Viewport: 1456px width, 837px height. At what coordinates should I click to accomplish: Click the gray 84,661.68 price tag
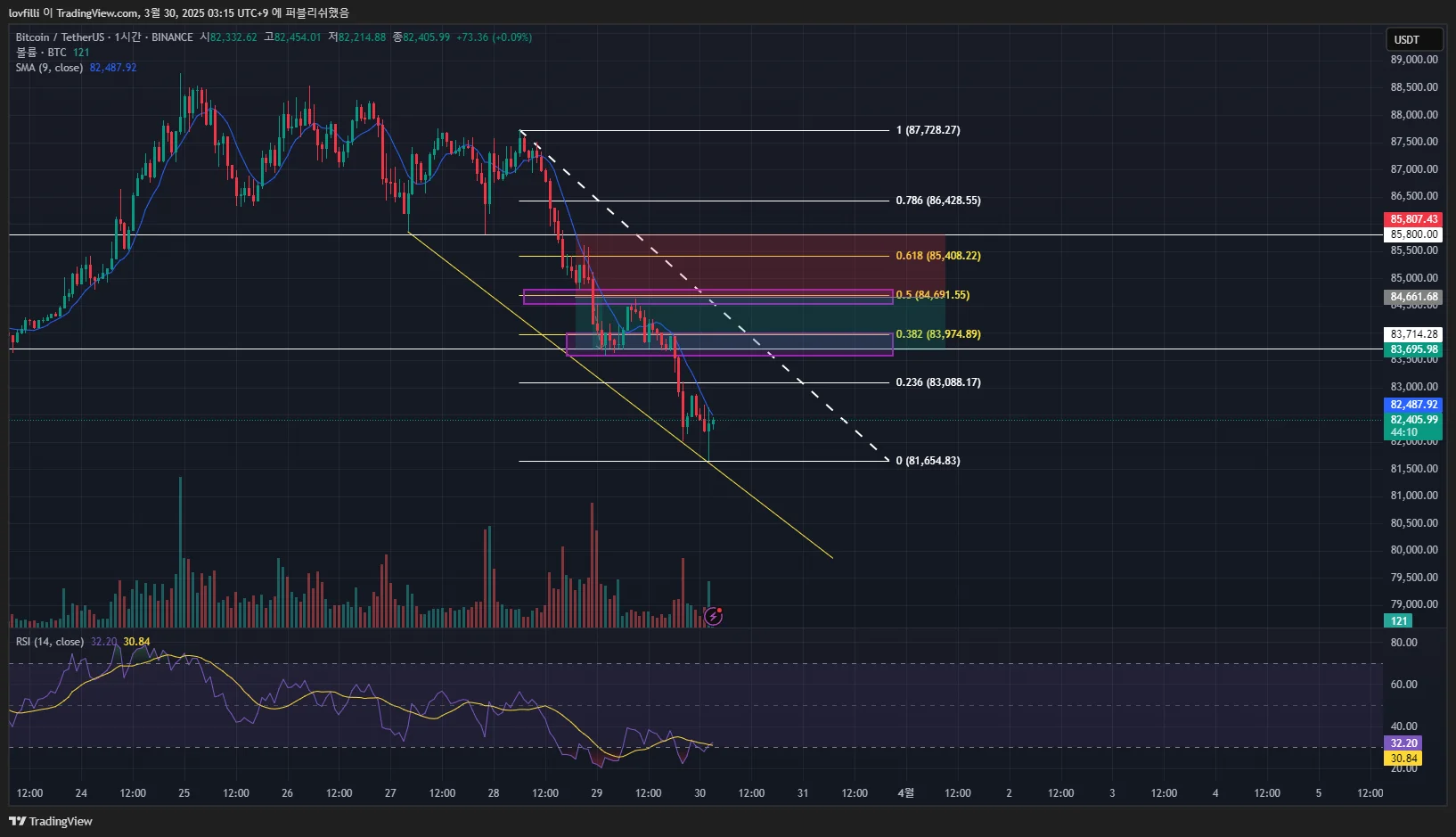(x=1413, y=298)
